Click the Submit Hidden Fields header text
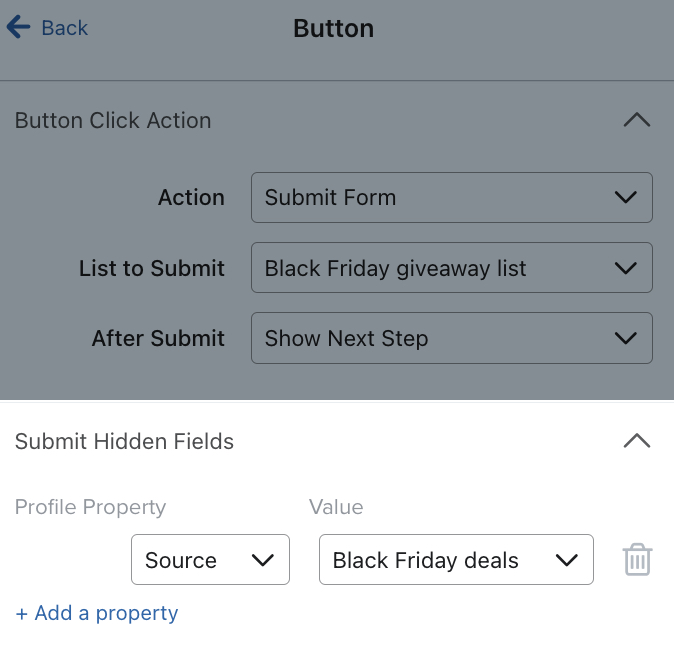The width and height of the screenshot is (674, 662). [124, 441]
